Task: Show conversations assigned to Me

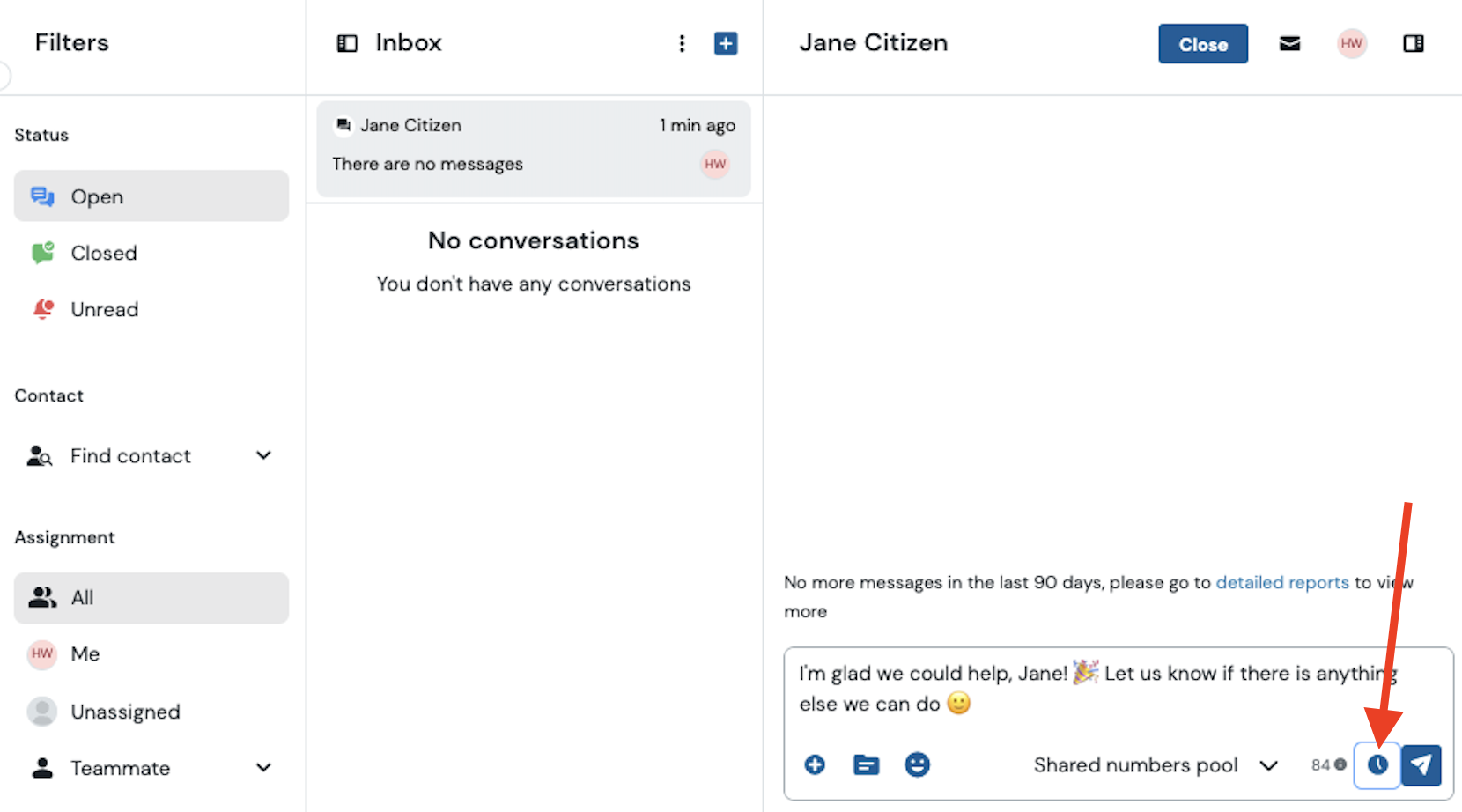Action: (x=85, y=653)
